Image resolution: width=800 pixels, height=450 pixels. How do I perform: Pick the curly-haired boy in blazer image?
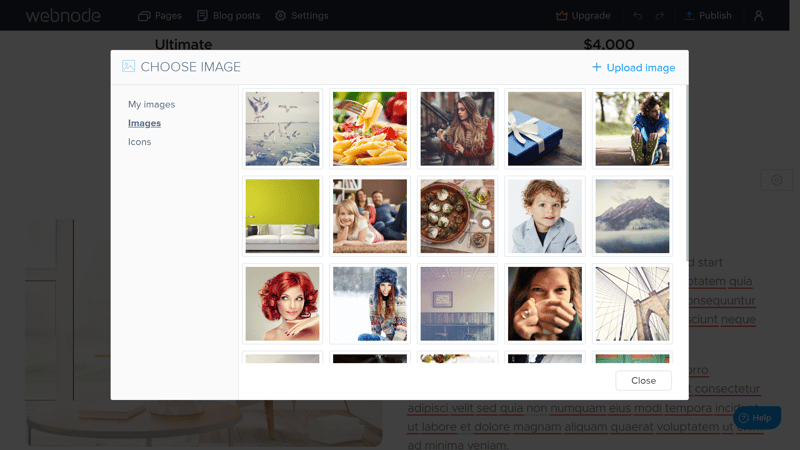[x=545, y=216]
